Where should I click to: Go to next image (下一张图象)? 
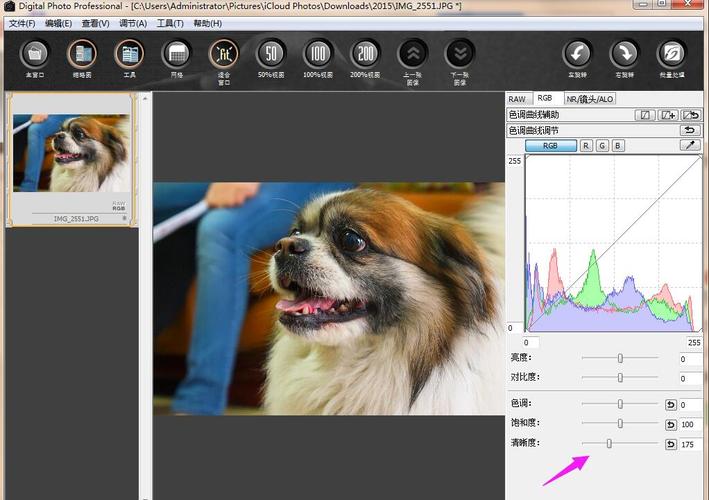[460, 54]
